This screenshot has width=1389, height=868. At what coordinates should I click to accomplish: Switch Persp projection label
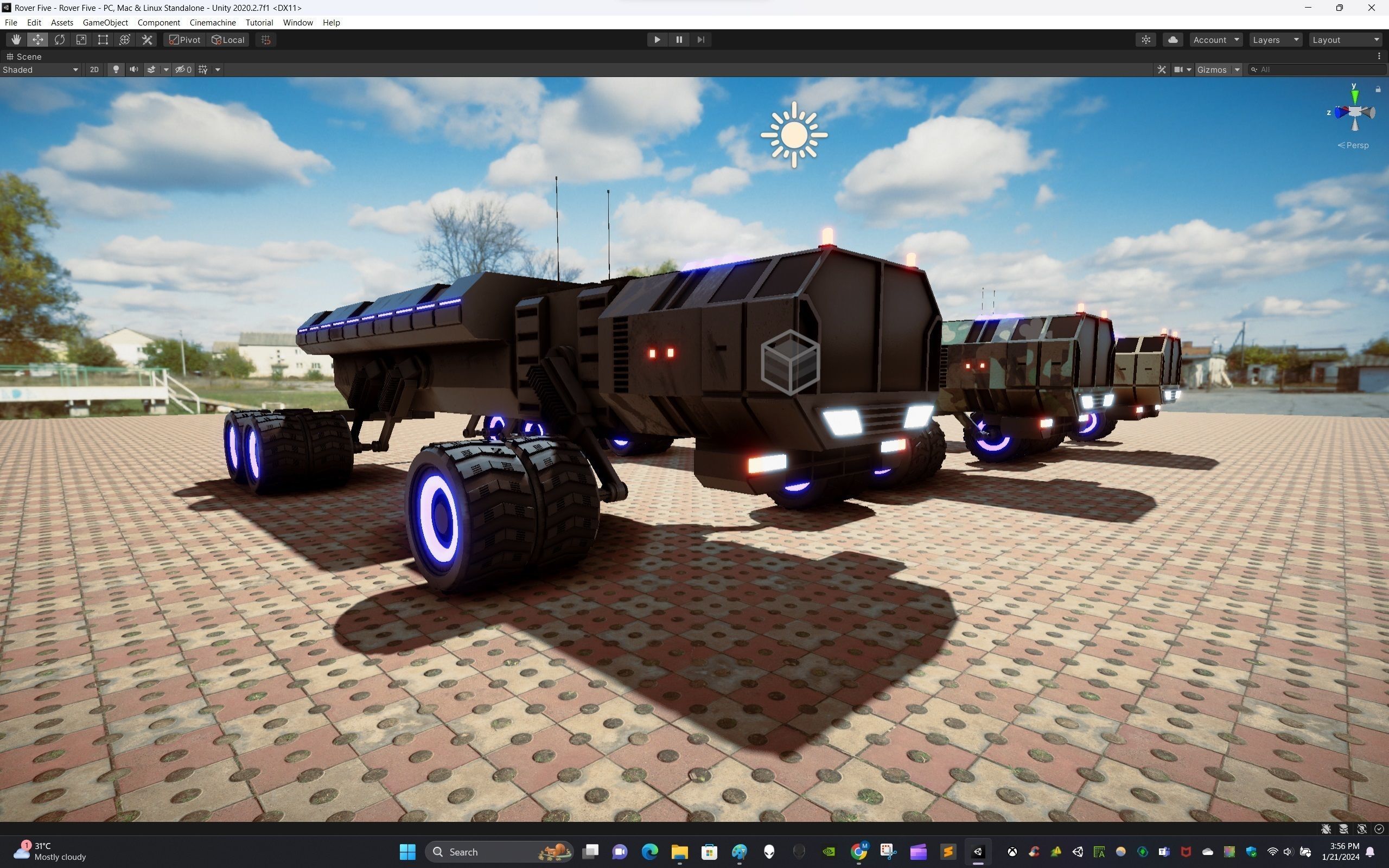pos(1353,145)
